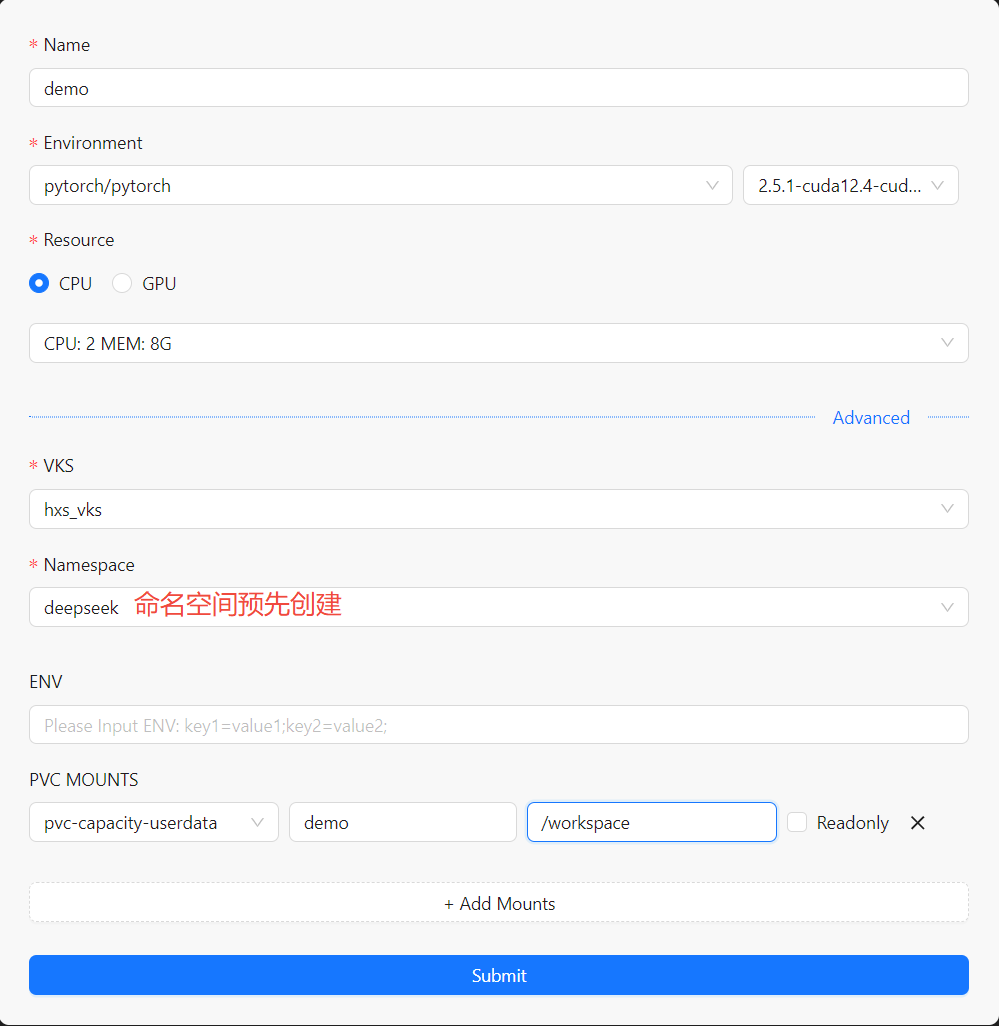Click the /workspace mount path field
This screenshot has width=999, height=1026.
pyautogui.click(x=651, y=823)
